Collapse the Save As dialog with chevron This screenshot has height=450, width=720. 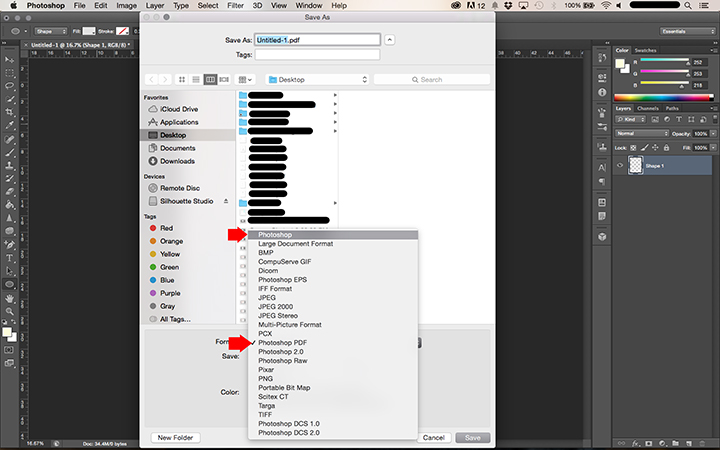389,40
